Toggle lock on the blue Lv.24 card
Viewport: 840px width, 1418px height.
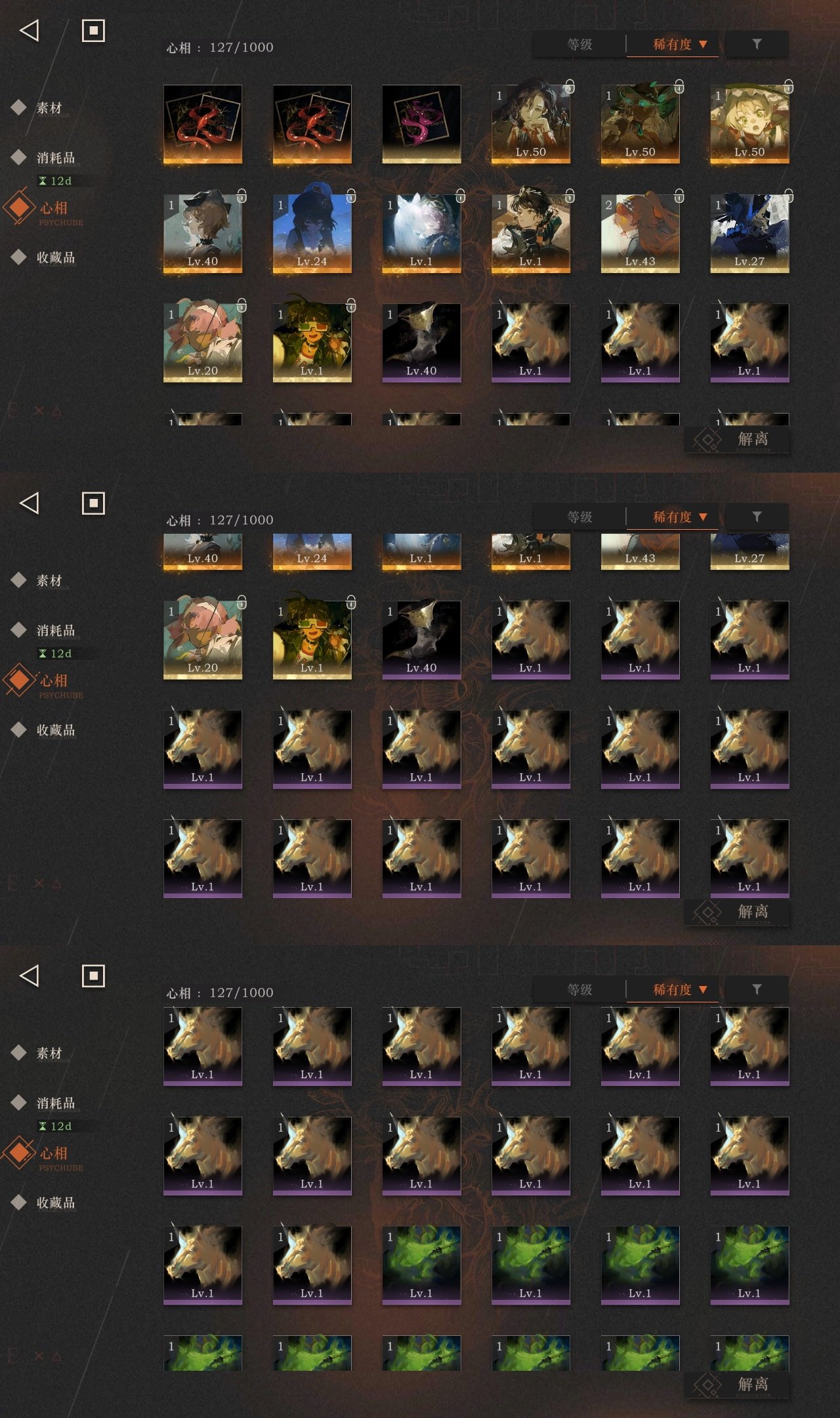tap(351, 196)
